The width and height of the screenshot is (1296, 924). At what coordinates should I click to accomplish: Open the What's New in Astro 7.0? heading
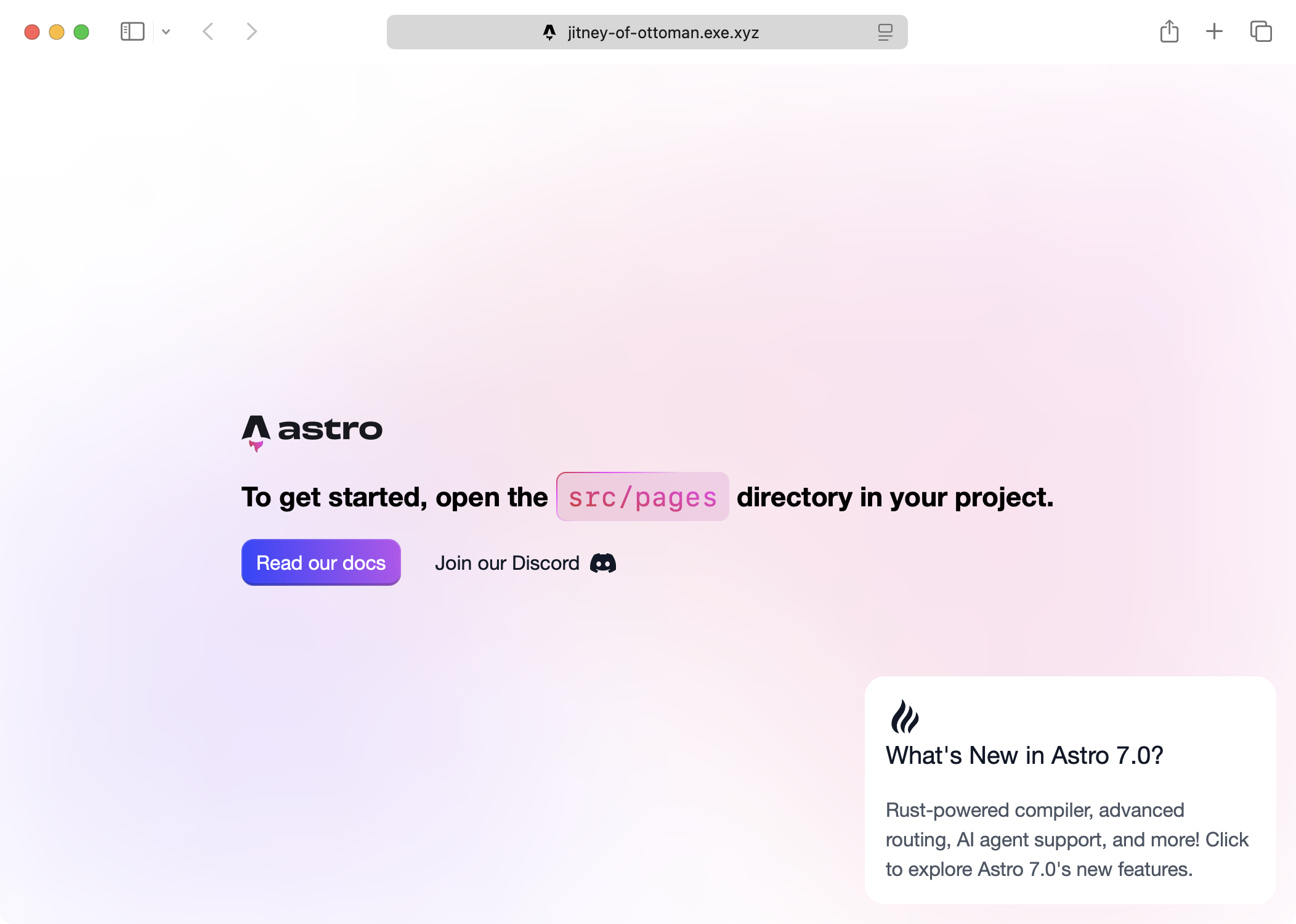point(1024,755)
